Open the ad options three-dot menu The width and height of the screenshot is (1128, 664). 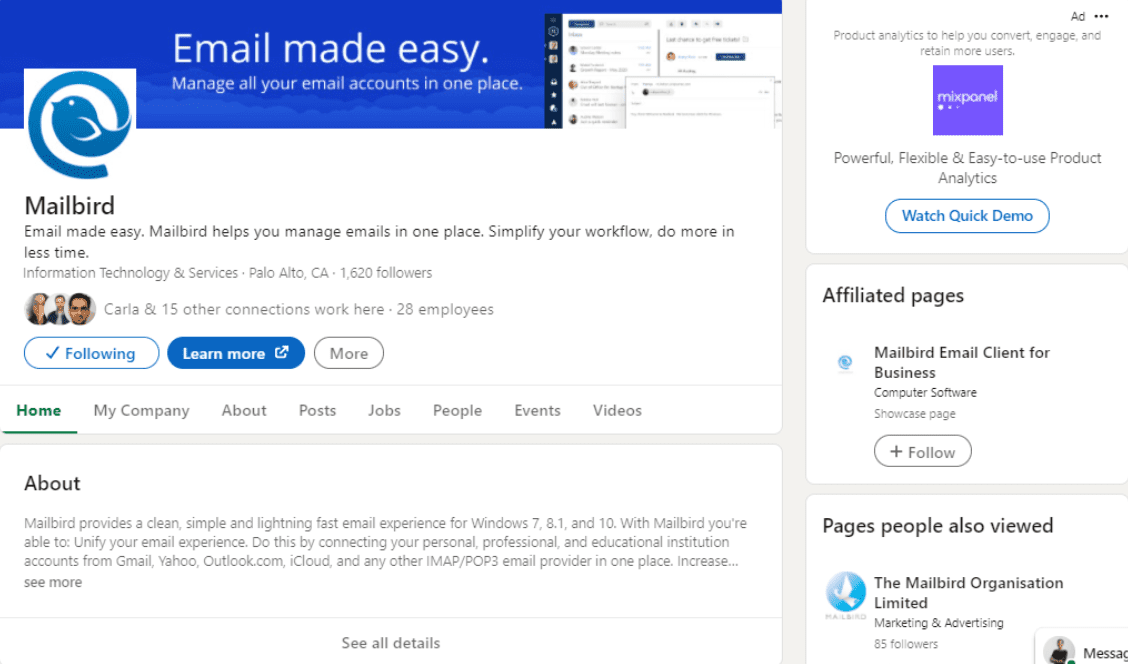tap(1101, 16)
